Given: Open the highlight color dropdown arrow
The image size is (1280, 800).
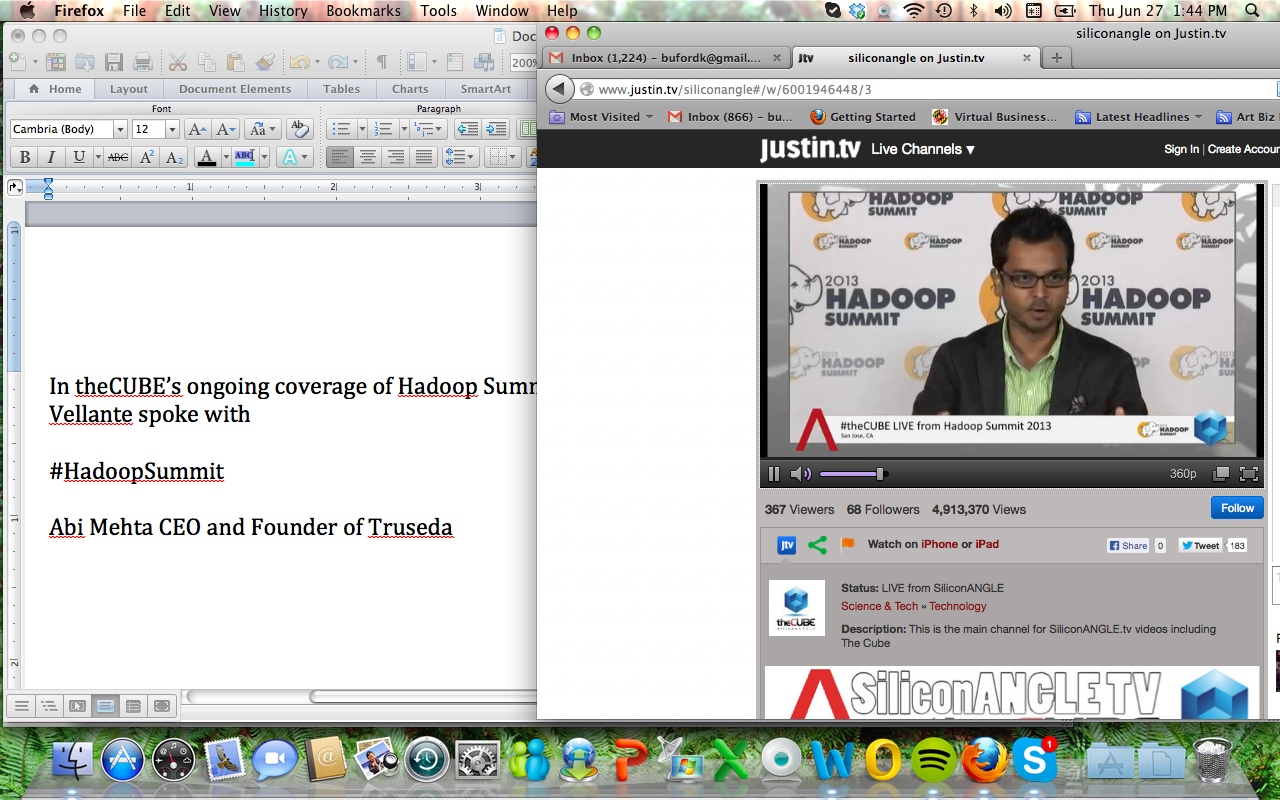Looking at the screenshot, I should pos(264,157).
